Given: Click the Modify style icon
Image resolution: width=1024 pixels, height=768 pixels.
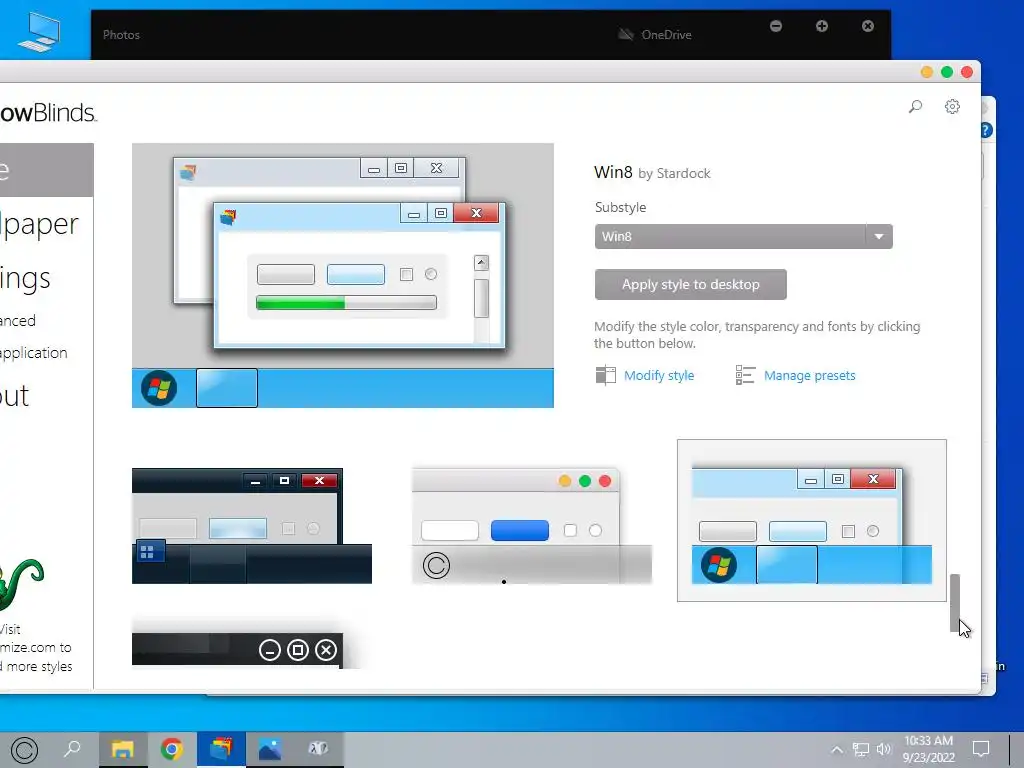Looking at the screenshot, I should pos(605,375).
